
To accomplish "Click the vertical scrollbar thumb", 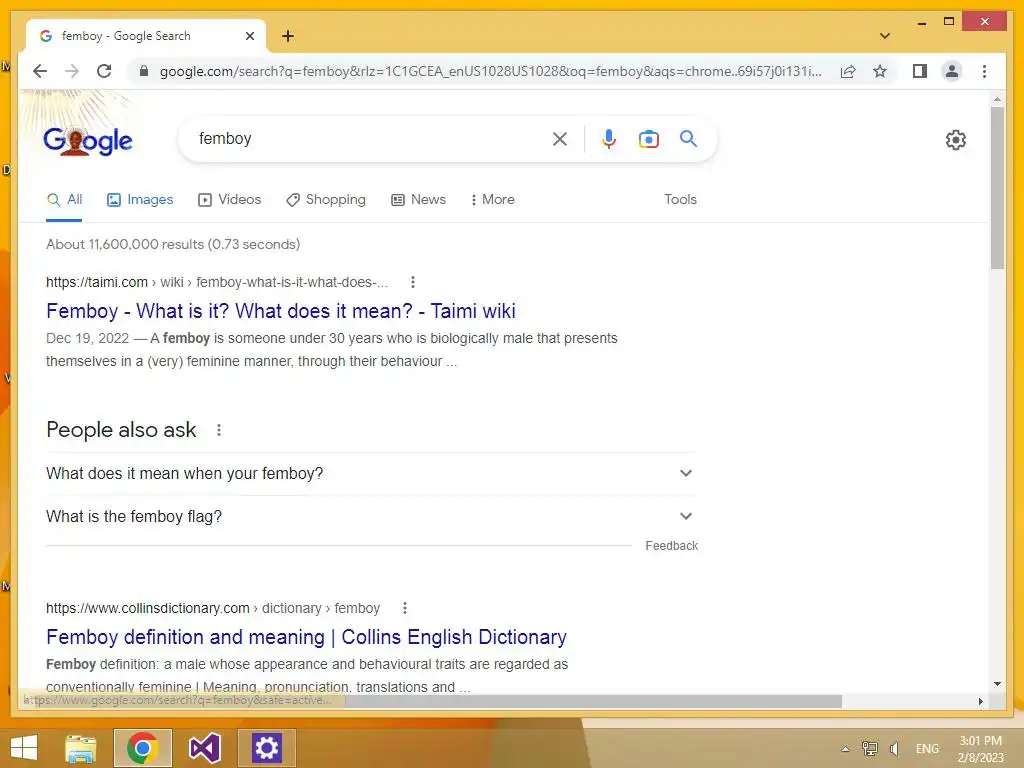I will 997,188.
